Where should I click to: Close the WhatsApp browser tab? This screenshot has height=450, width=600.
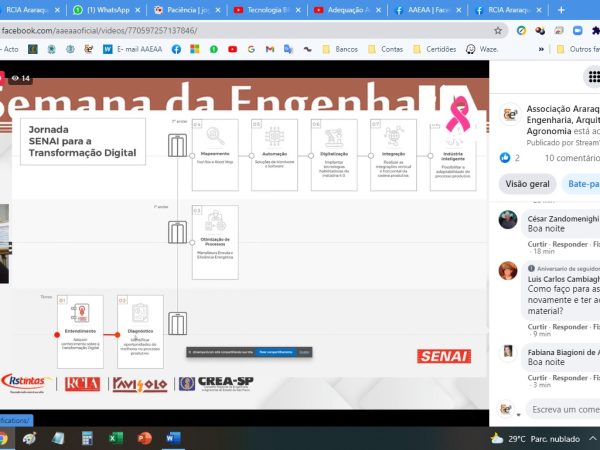pos(138,10)
